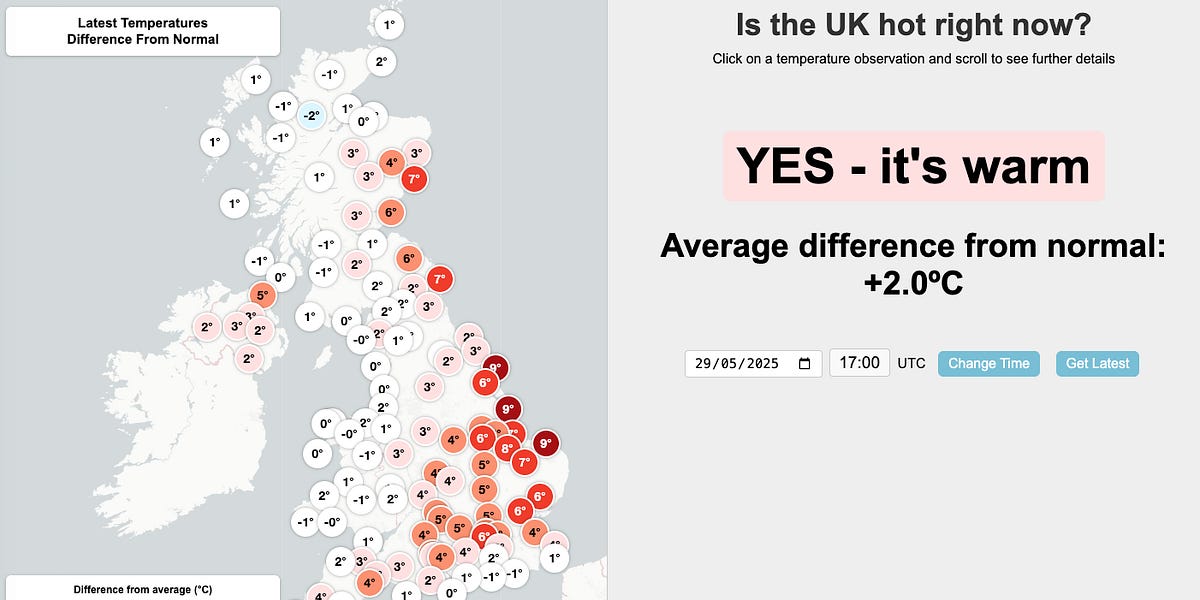The width and height of the screenshot is (1200, 600).
Task: Select a 4° observation in south Wales
Action: [441, 556]
